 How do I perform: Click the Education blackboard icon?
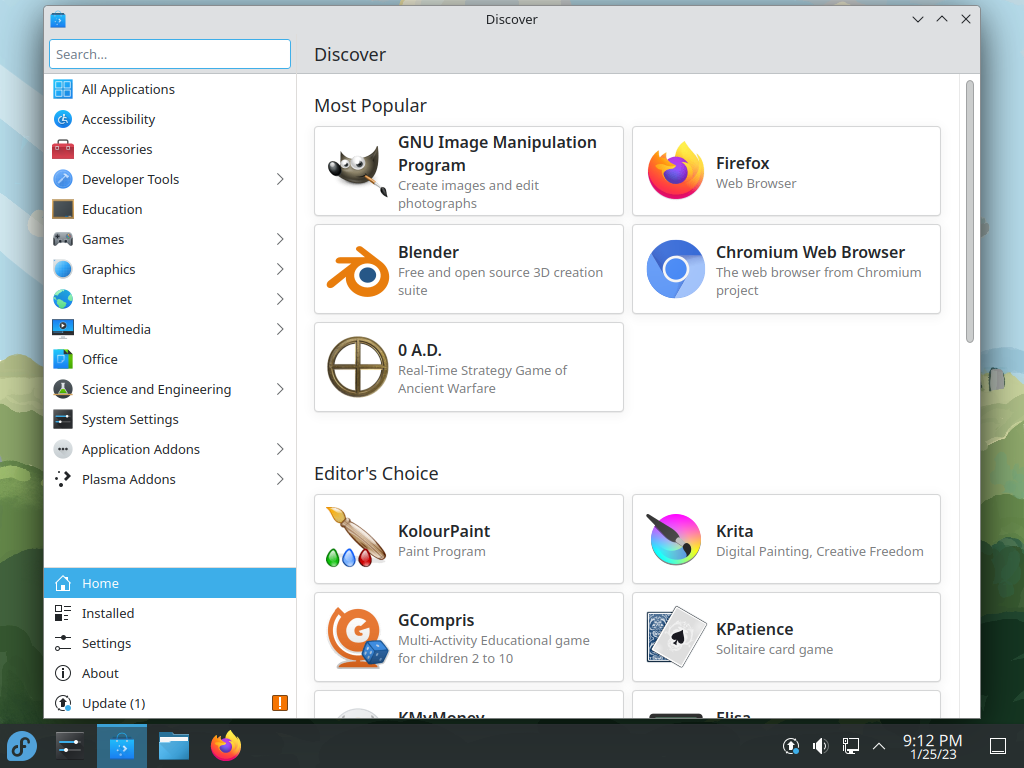63,209
